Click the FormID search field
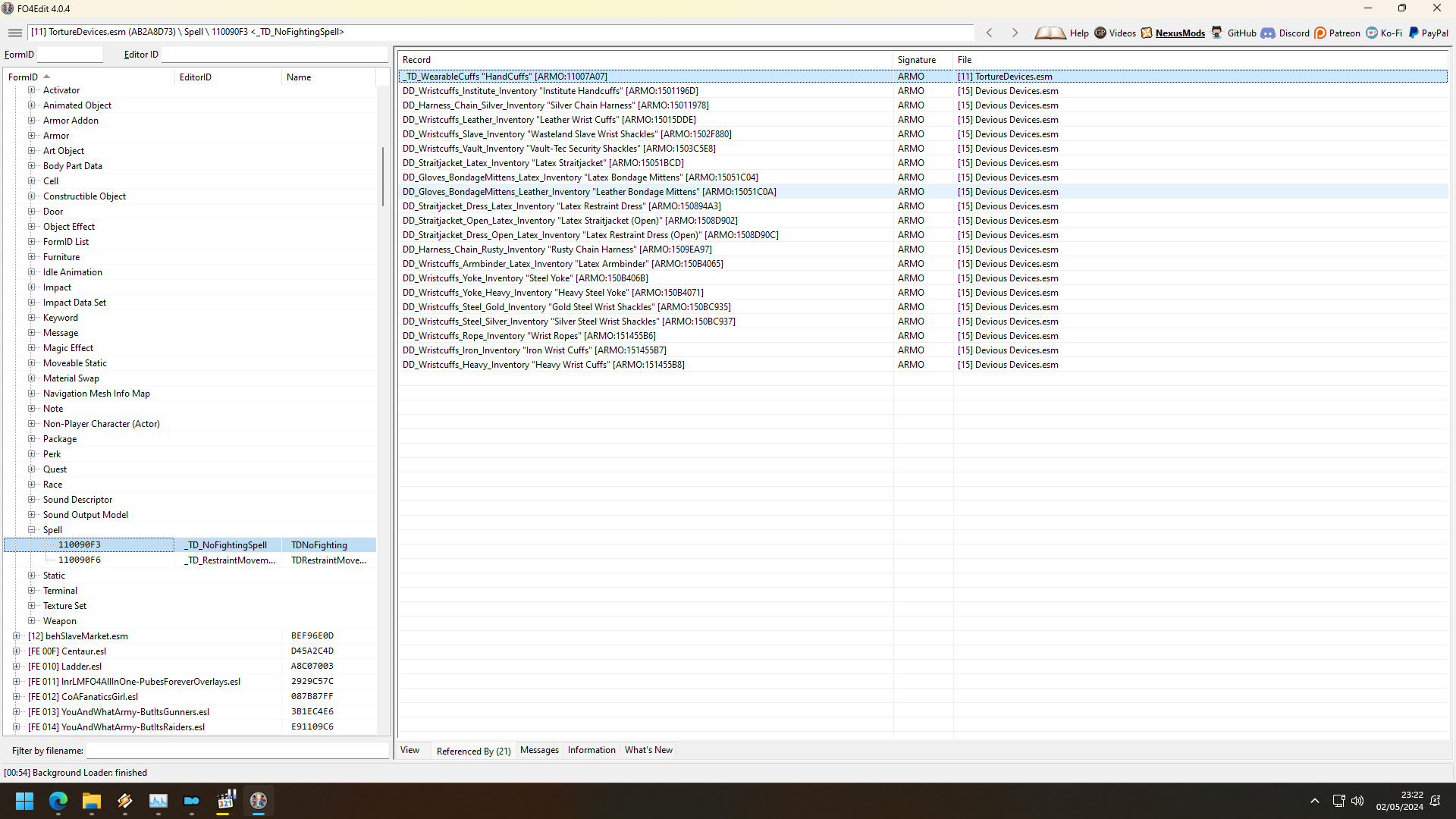1456x819 pixels. 70,55
